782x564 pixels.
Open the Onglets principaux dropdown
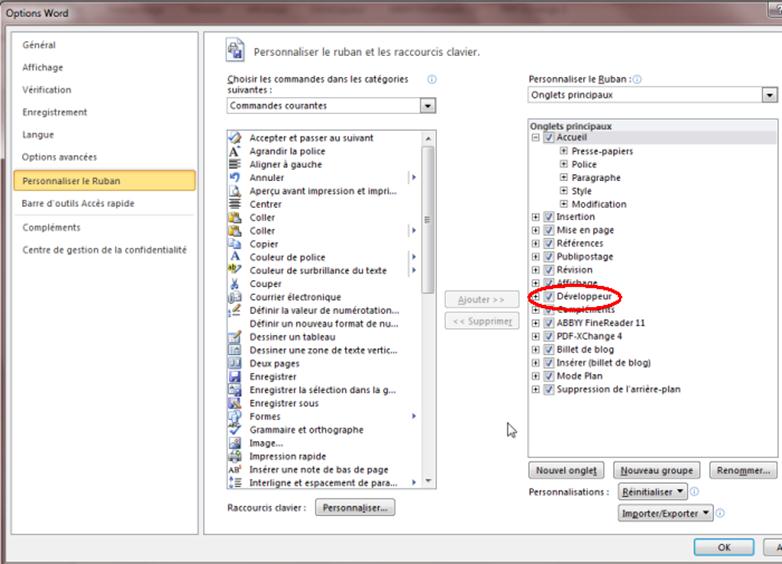click(x=769, y=95)
